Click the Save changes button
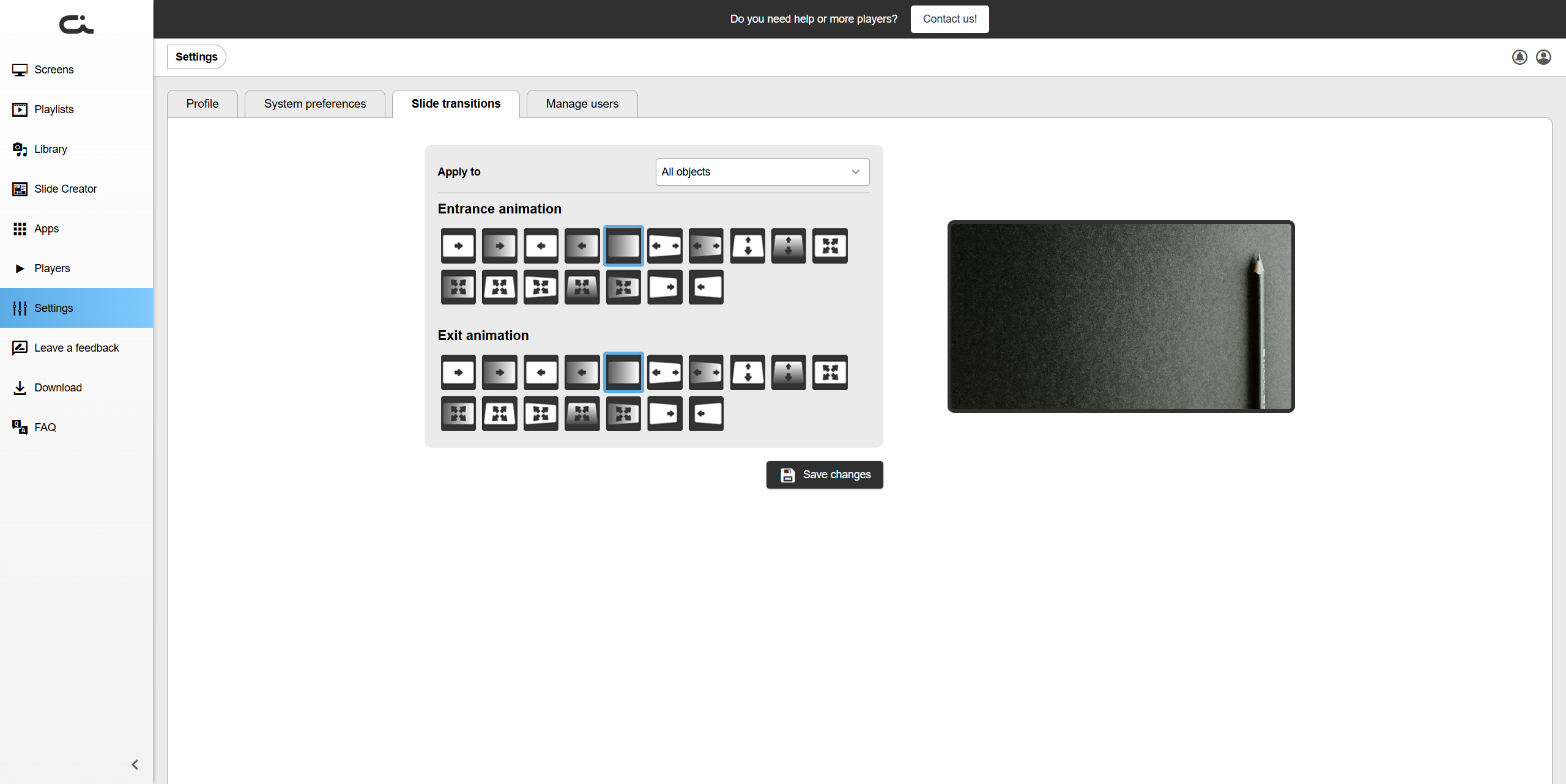This screenshot has height=784, width=1566. coord(824,475)
